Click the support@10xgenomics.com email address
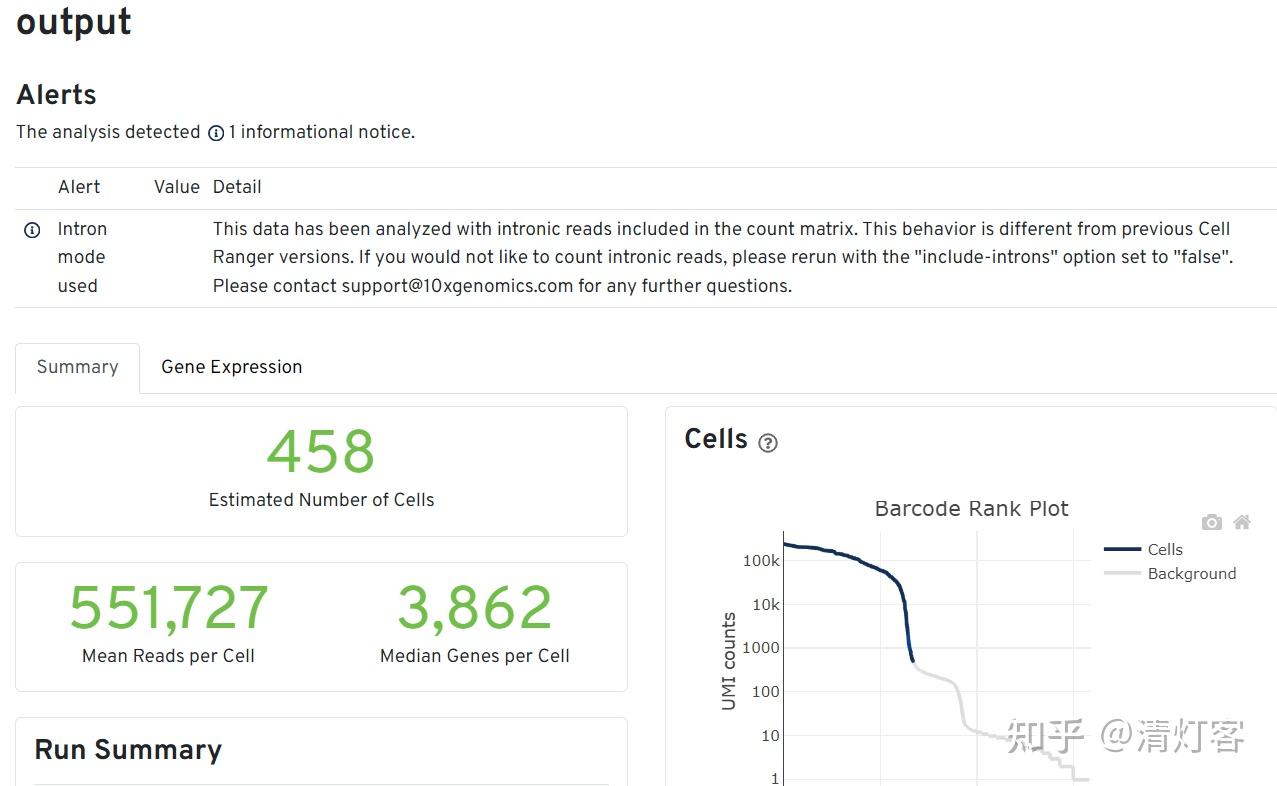 [457, 286]
